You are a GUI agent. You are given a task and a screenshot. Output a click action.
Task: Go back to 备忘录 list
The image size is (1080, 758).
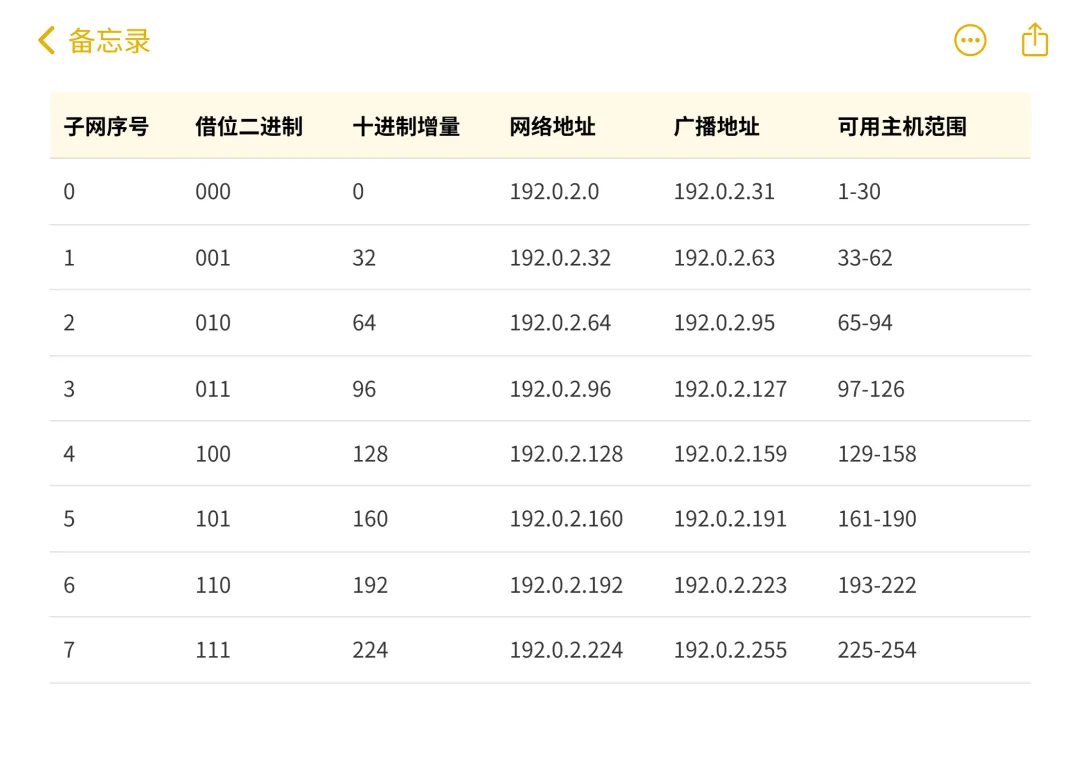(x=109, y=41)
